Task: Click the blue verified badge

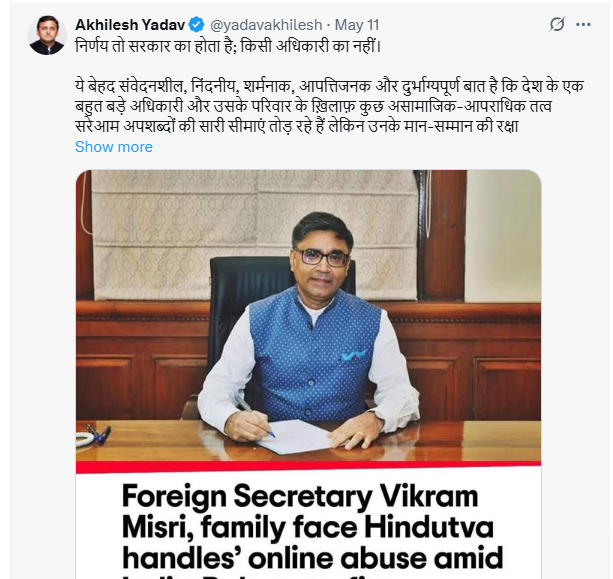Action: click(x=196, y=25)
